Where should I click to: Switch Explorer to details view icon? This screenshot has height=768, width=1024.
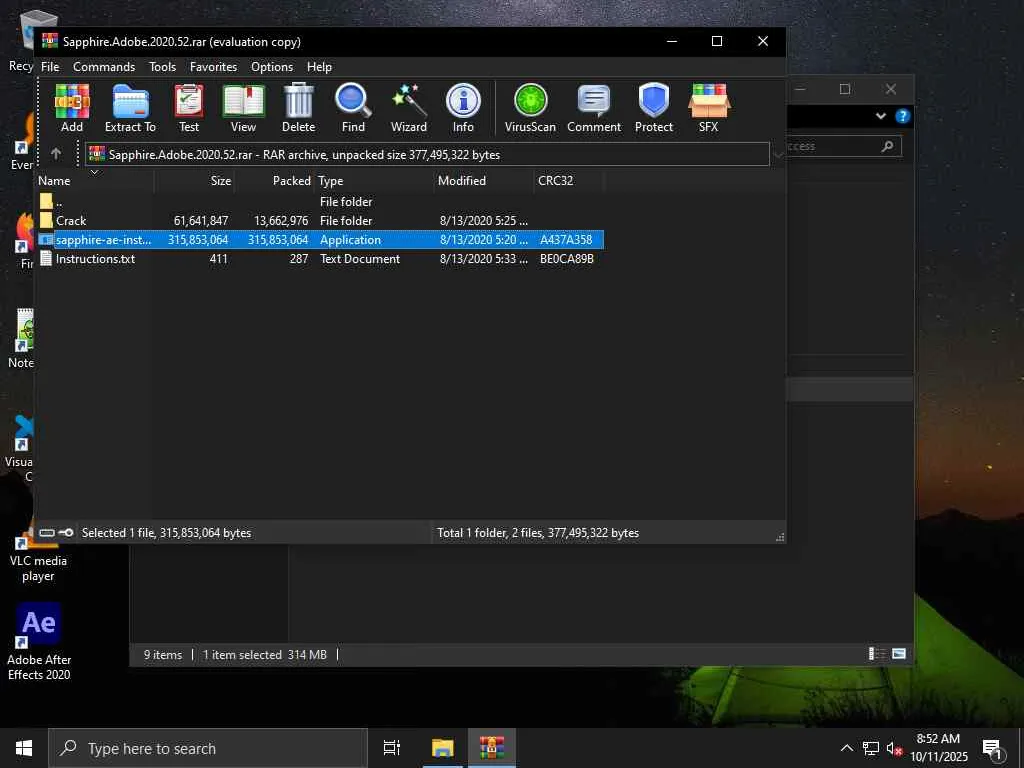pyautogui.click(x=876, y=654)
